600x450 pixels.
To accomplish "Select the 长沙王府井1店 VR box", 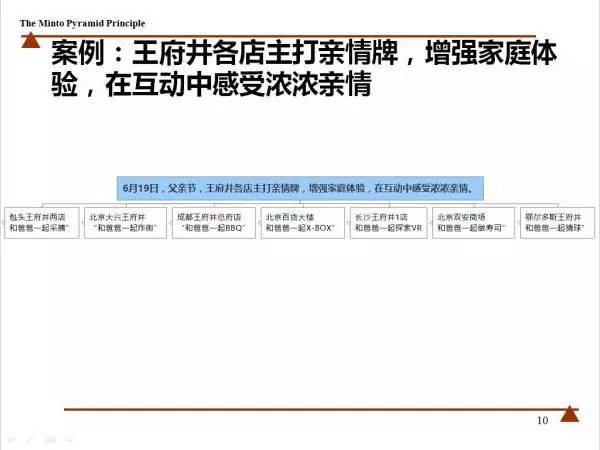I will [389, 223].
